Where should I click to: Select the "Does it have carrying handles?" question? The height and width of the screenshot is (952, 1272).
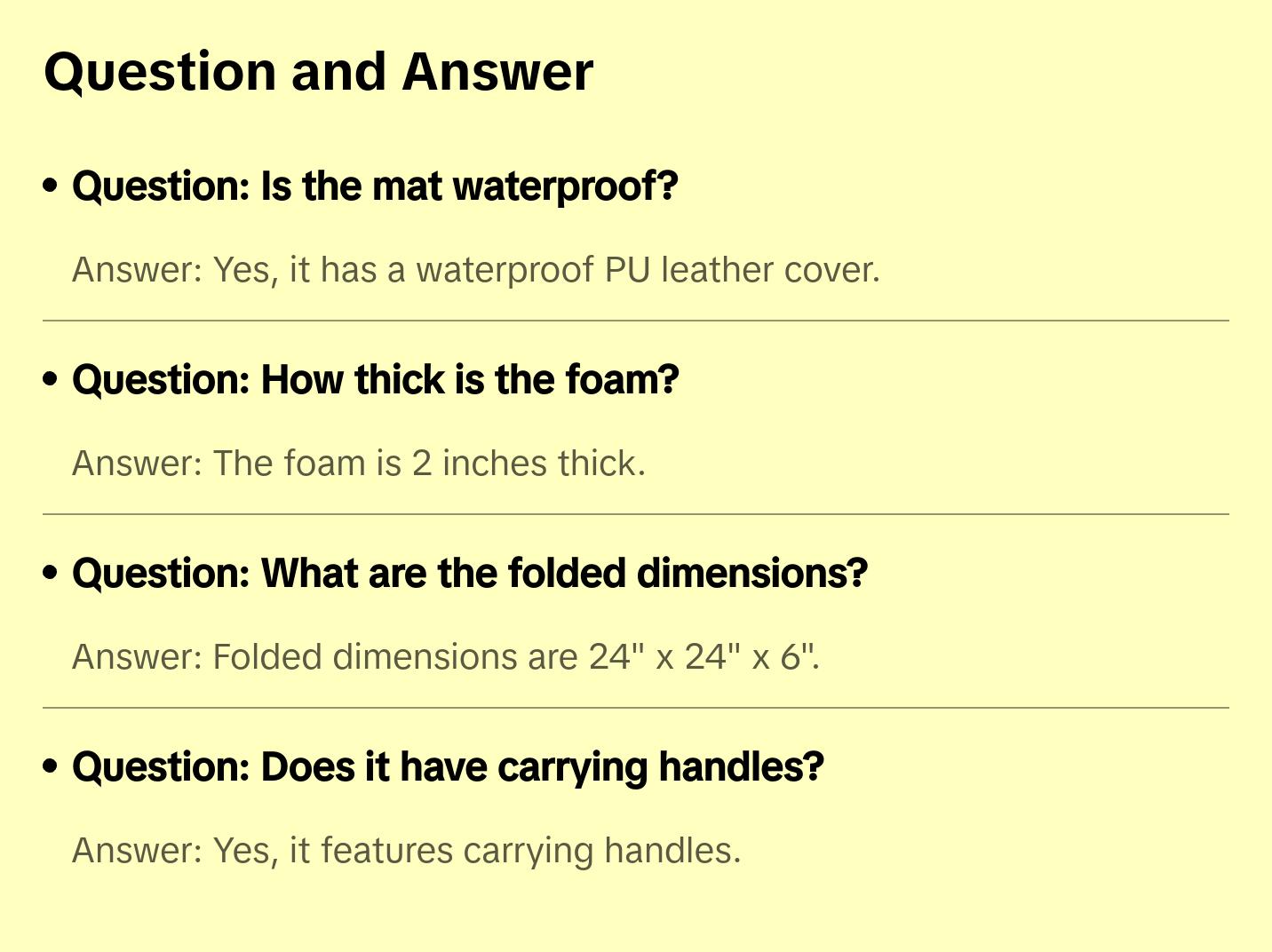tap(448, 767)
